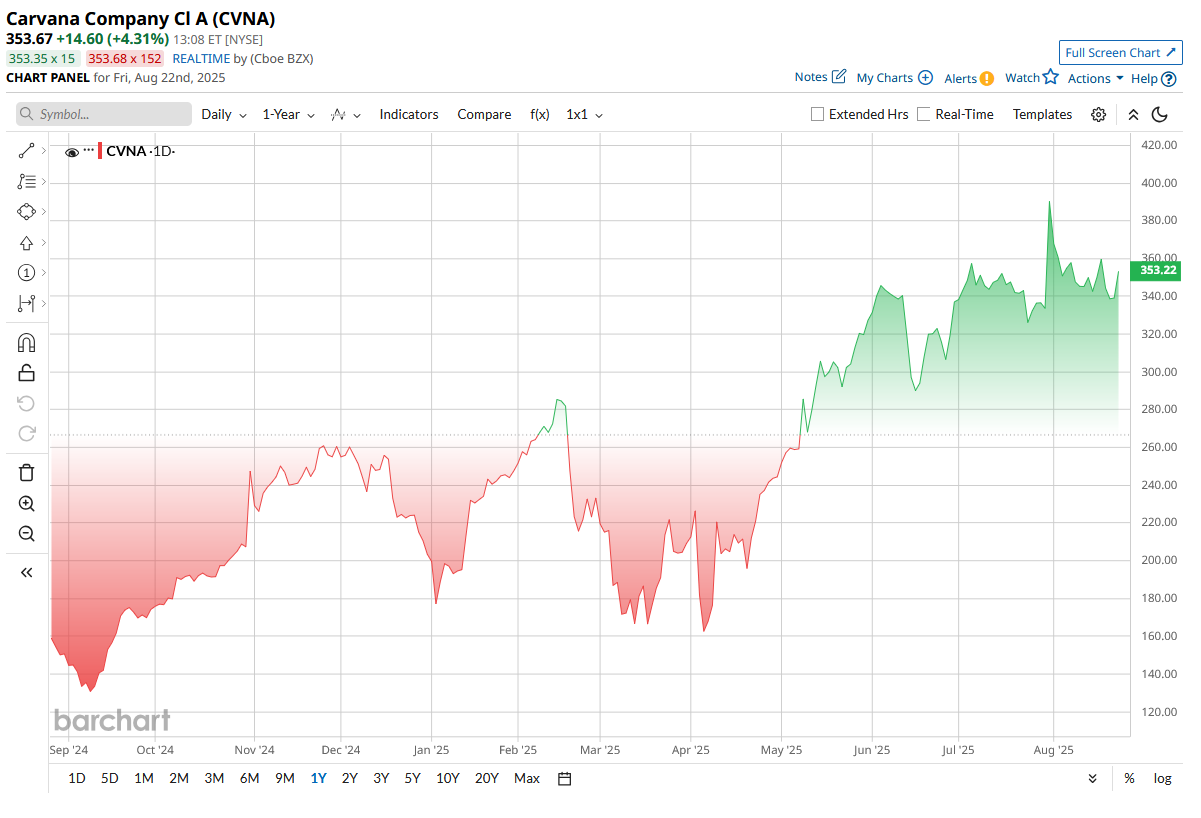This screenshot has width=1201, height=818.
Task: Click the three-dot CVNA series options
Action: tap(89, 150)
